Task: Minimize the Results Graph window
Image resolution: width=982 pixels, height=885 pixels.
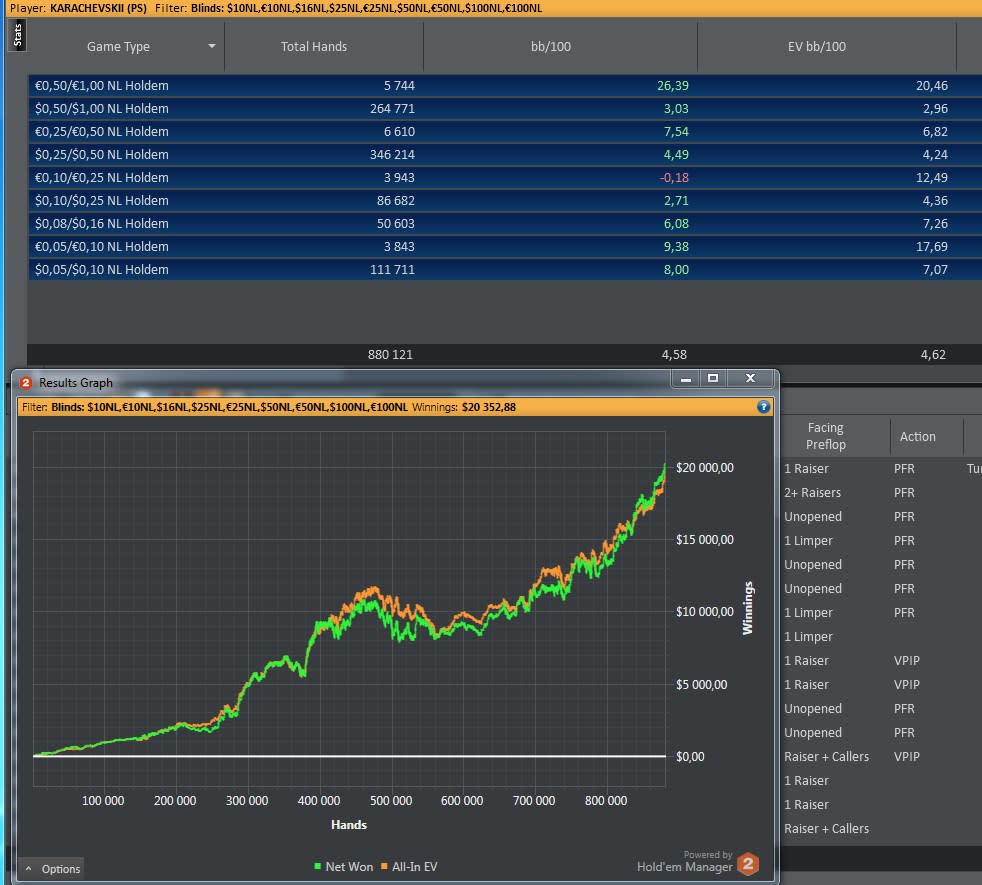Action: pyautogui.click(x=686, y=378)
